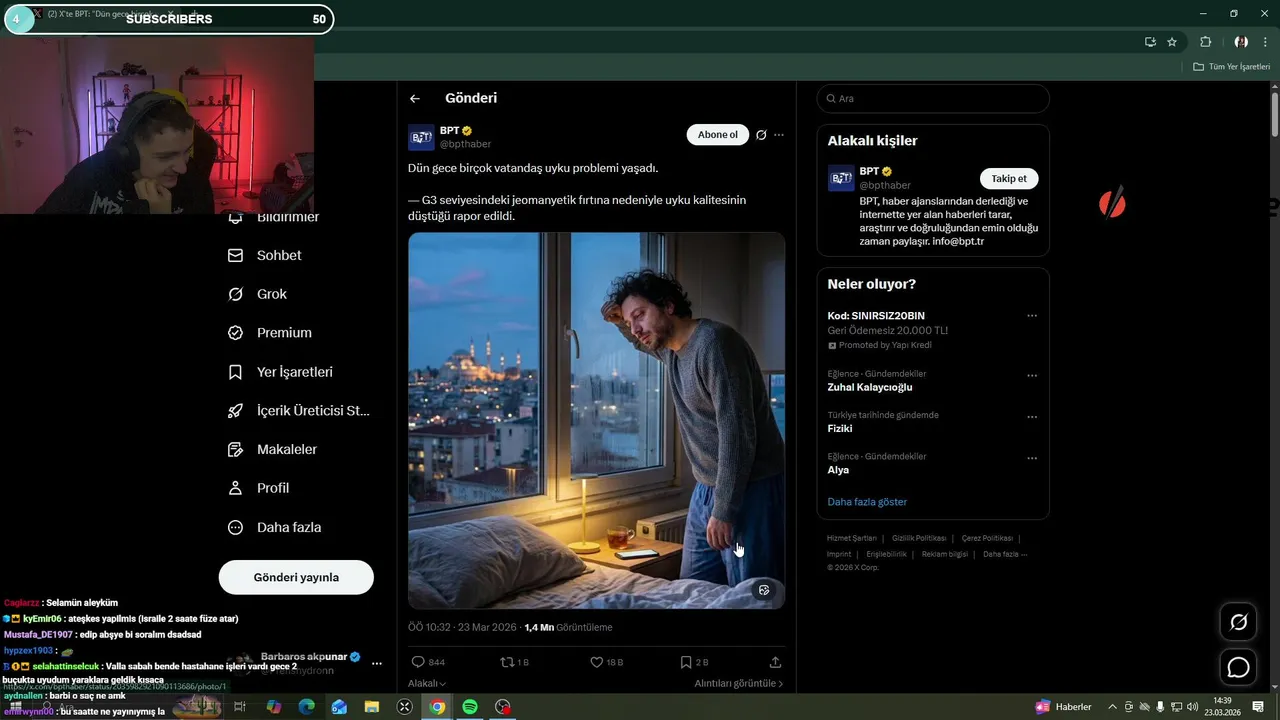
Task: Click the BPT avatar in the post header
Action: [421, 137]
